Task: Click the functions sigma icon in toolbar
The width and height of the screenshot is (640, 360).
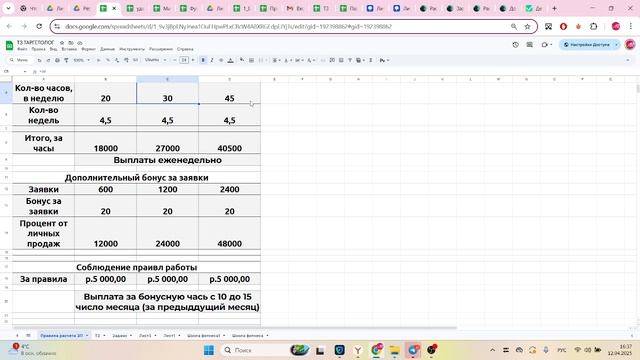Action: [371, 60]
